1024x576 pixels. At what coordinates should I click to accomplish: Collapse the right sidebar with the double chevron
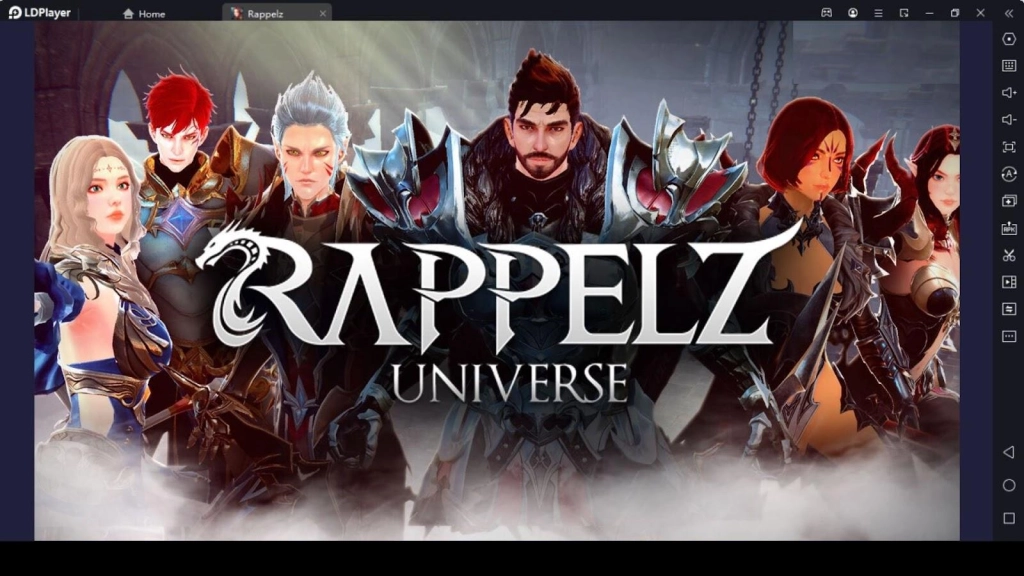click(x=1008, y=13)
